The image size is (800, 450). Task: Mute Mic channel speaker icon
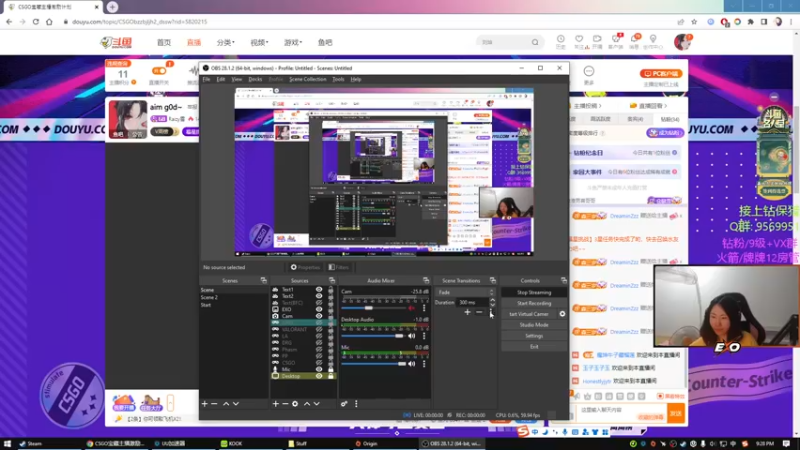(412, 364)
